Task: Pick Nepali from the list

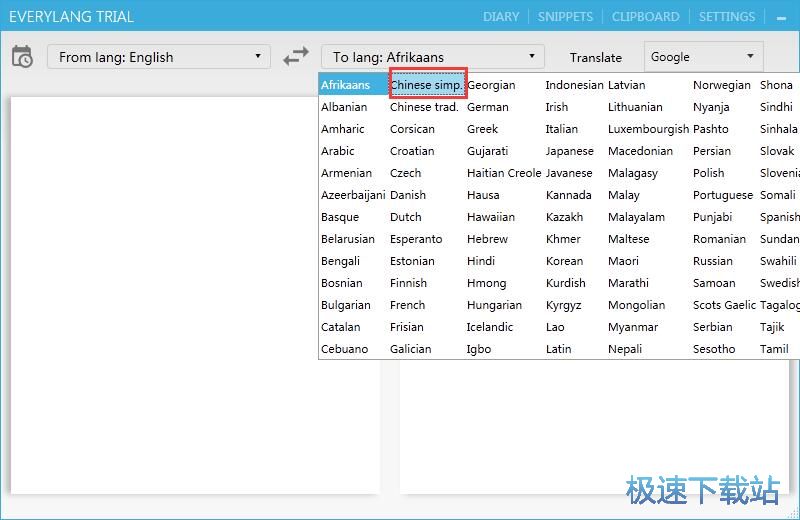Action: 625,349
